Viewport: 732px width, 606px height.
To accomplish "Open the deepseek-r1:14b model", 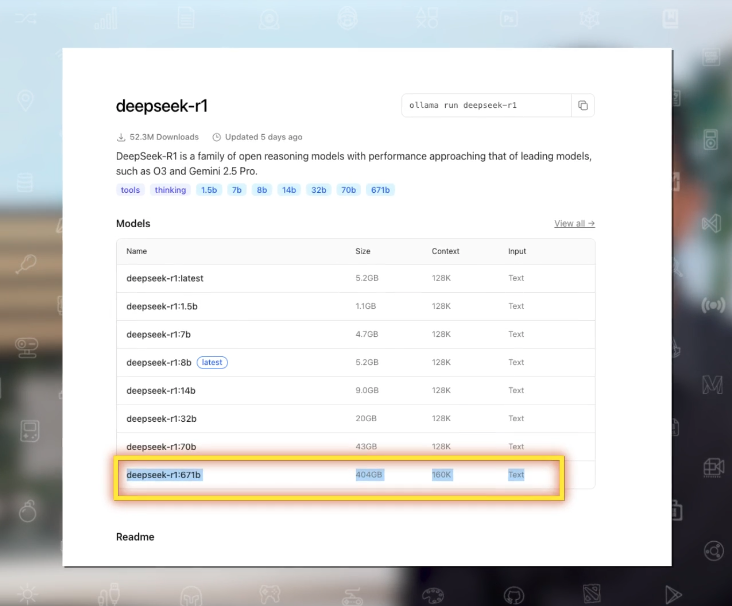I will click(161, 391).
